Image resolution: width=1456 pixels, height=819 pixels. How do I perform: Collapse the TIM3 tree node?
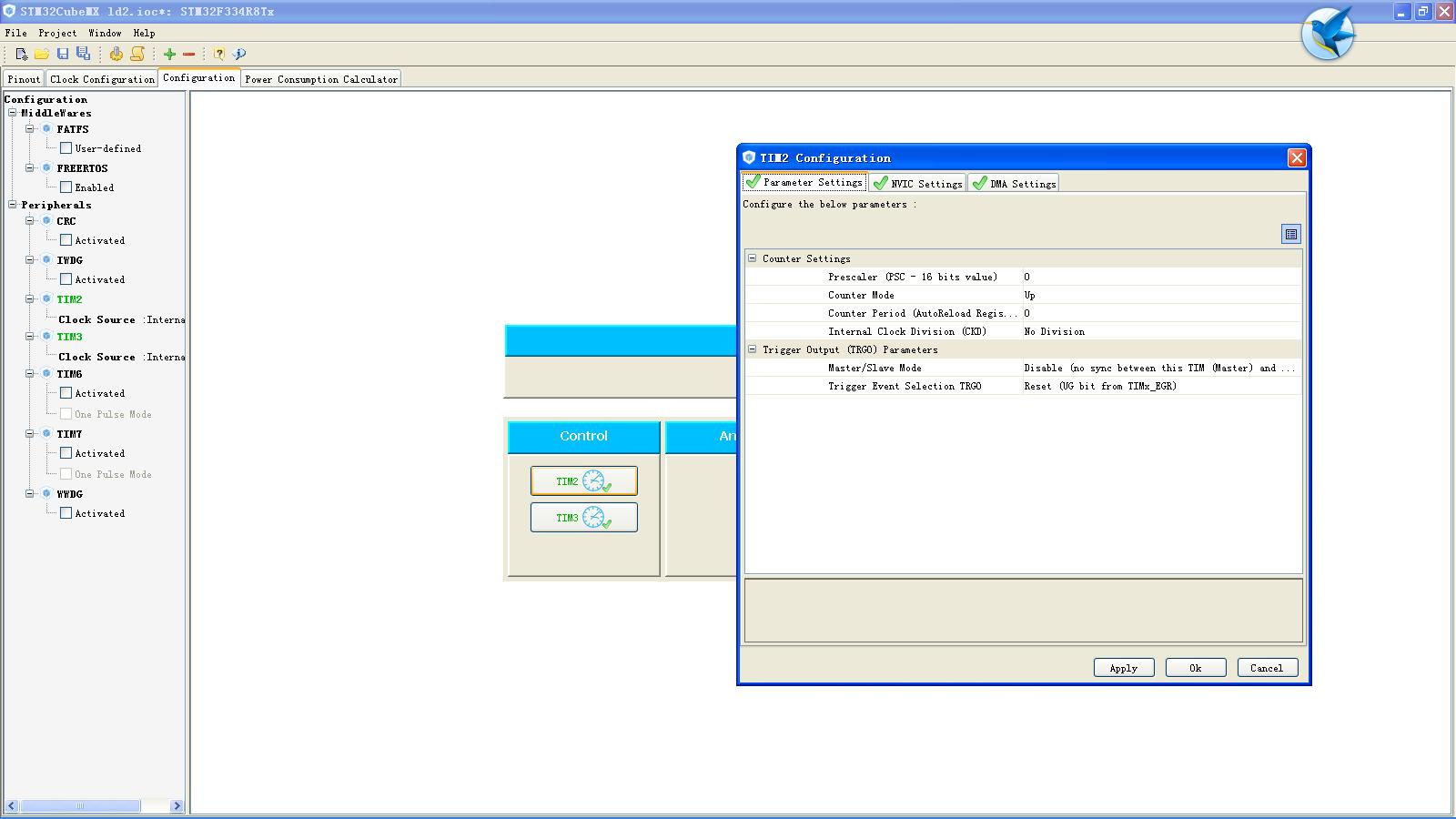pos(30,336)
